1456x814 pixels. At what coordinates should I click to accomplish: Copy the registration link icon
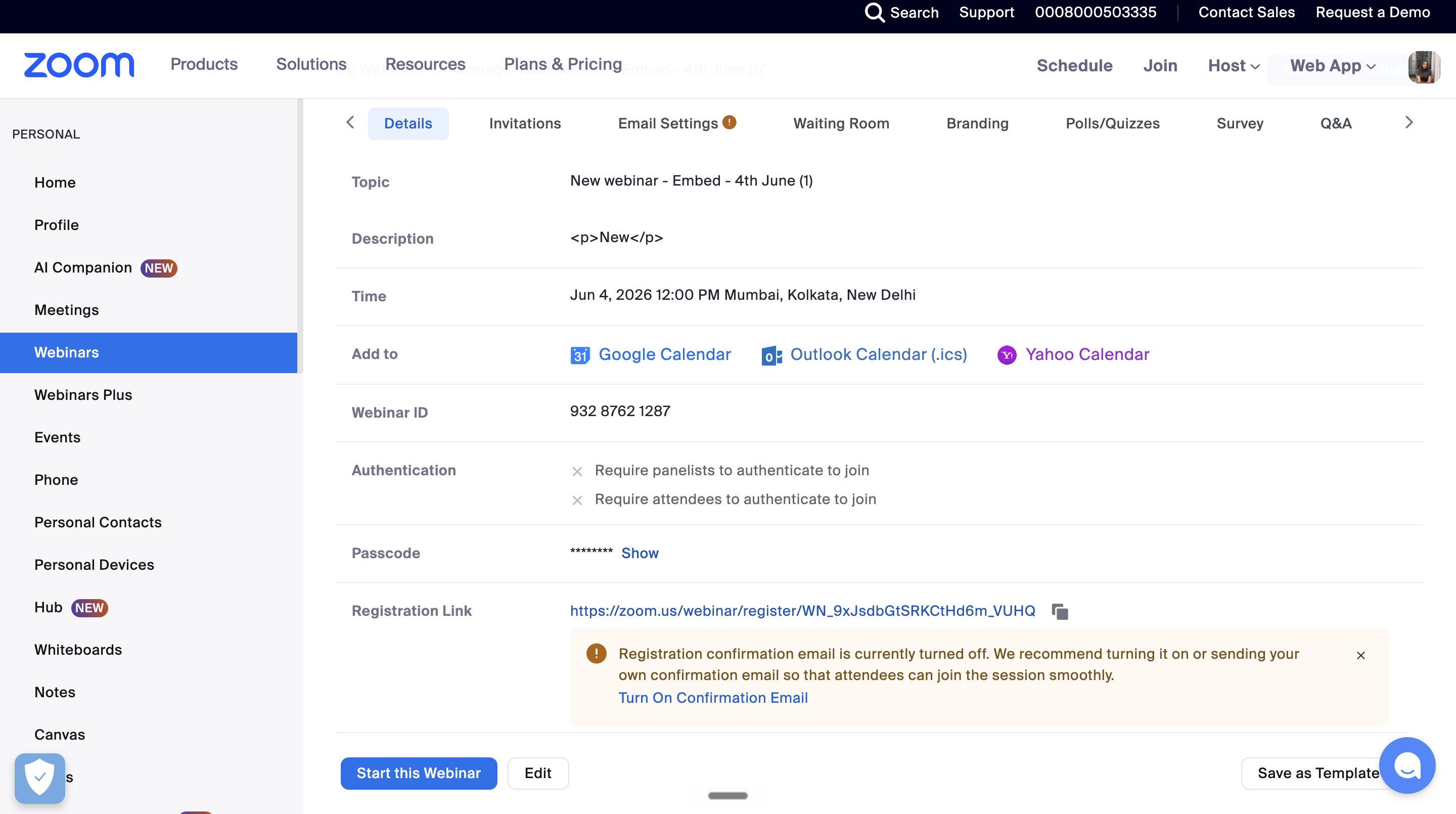click(x=1060, y=611)
